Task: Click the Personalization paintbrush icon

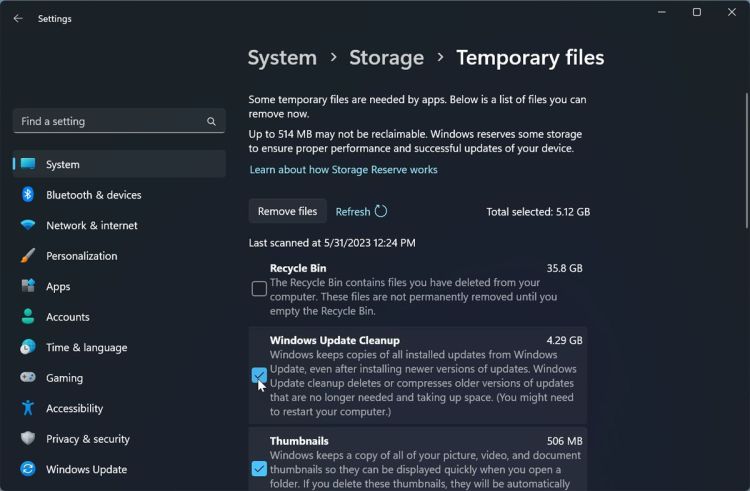Action: point(28,256)
